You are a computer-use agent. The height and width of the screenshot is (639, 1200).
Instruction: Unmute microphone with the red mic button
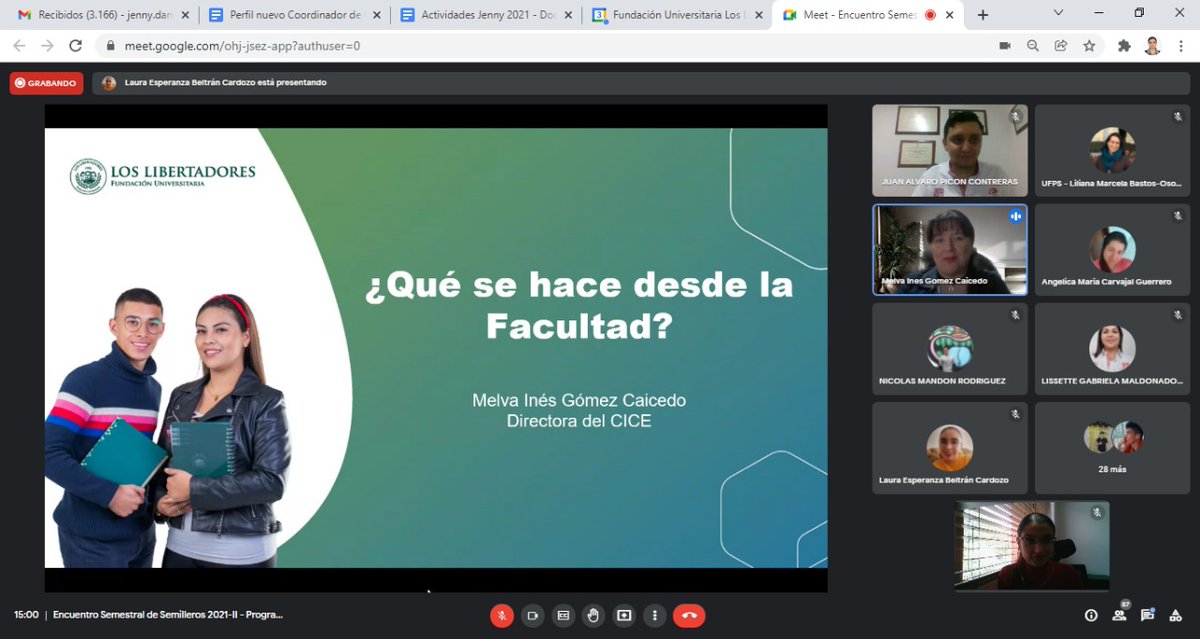[502, 615]
